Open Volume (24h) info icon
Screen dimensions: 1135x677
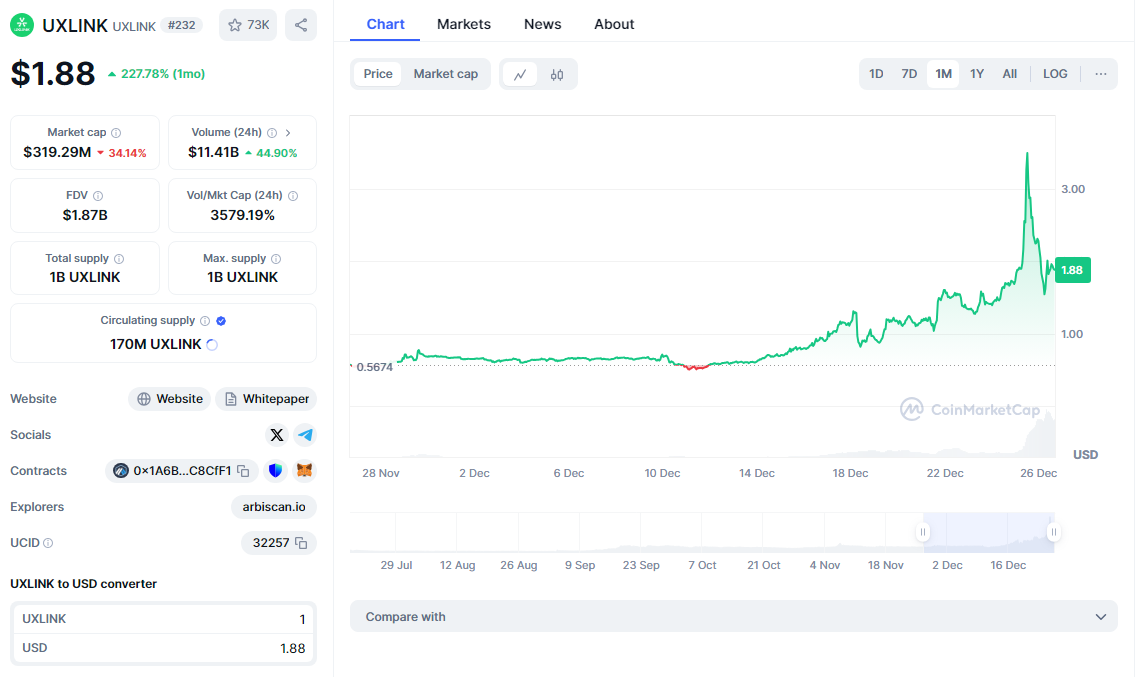272,133
